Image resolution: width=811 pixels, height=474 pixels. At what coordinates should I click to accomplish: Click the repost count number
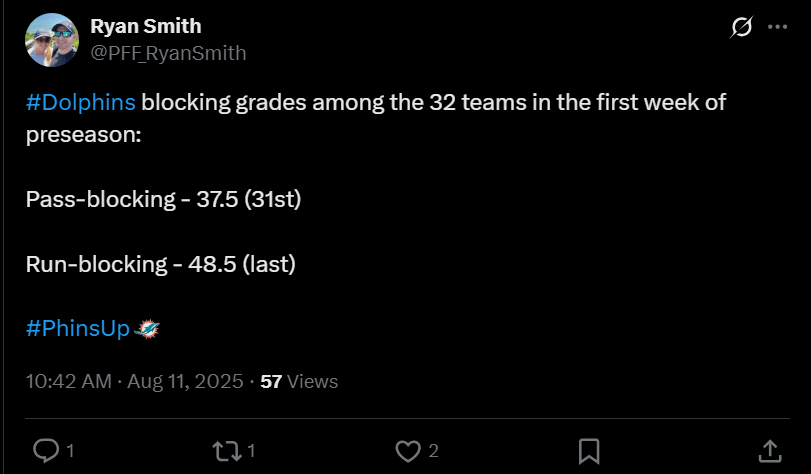(251, 452)
